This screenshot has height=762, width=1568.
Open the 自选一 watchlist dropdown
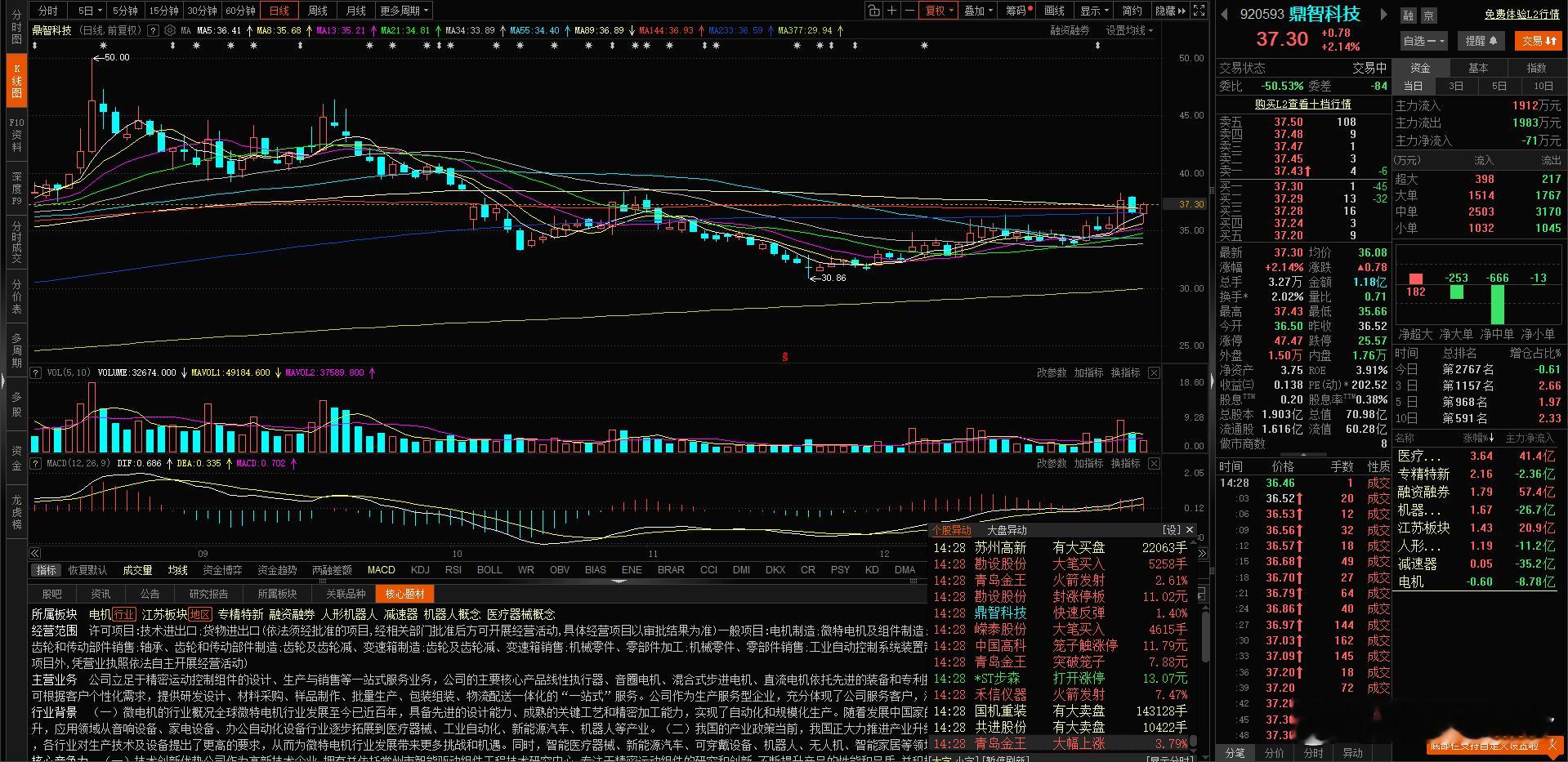click(1424, 41)
